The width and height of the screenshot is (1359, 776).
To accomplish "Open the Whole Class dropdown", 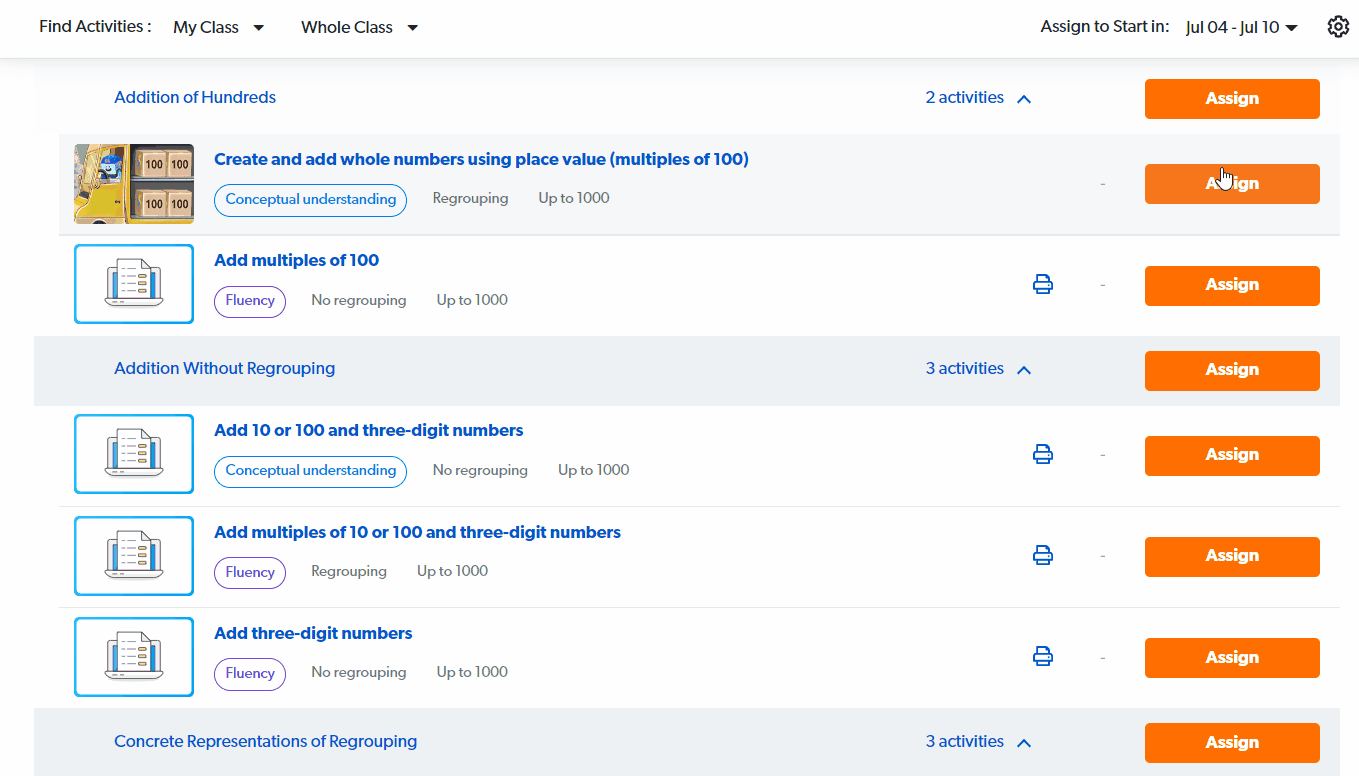I will pyautogui.click(x=359, y=28).
